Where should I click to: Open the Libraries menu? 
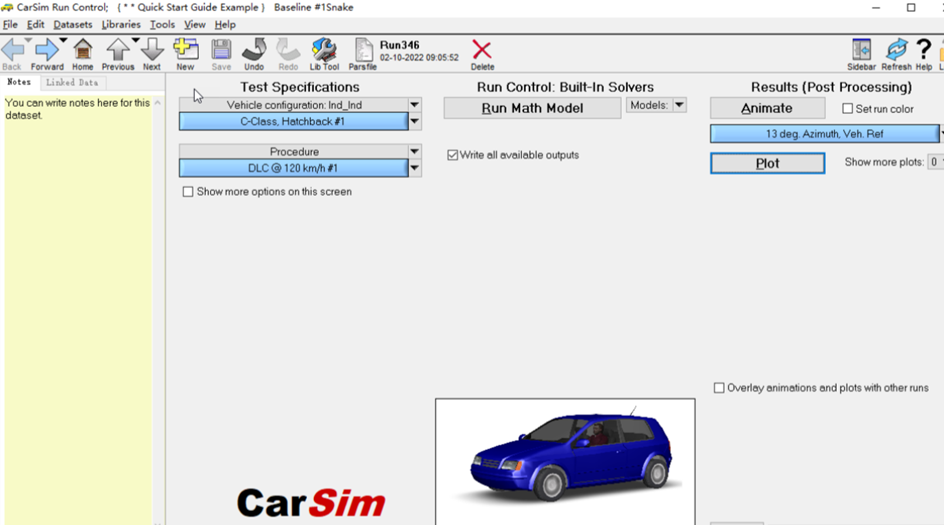[x=121, y=25]
